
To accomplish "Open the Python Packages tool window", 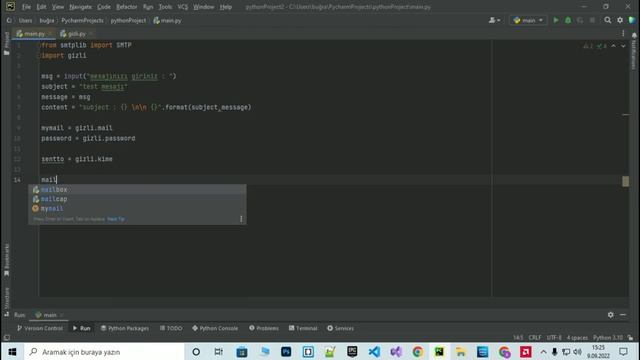I will click(124, 328).
